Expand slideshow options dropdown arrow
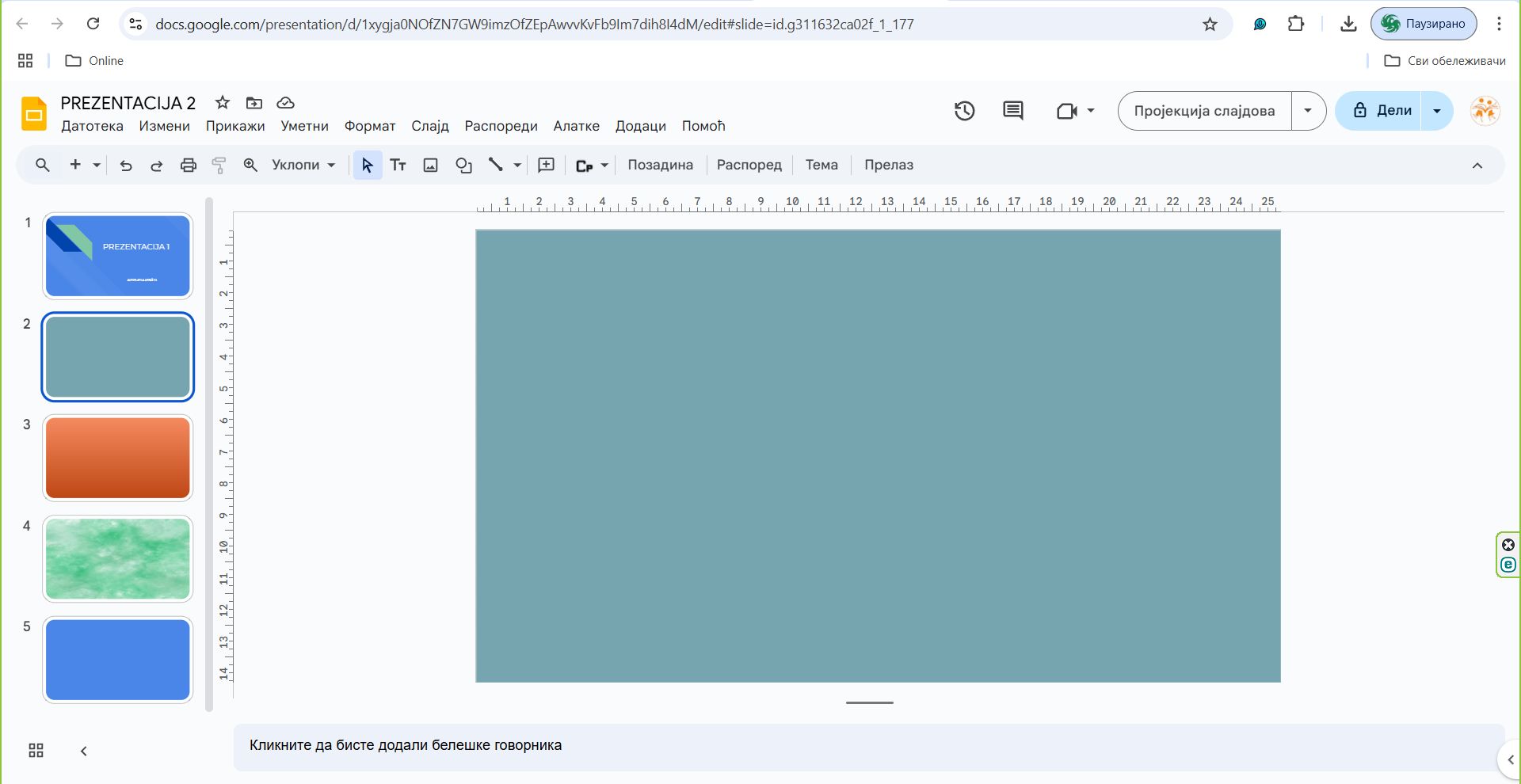 pyautogui.click(x=1308, y=111)
